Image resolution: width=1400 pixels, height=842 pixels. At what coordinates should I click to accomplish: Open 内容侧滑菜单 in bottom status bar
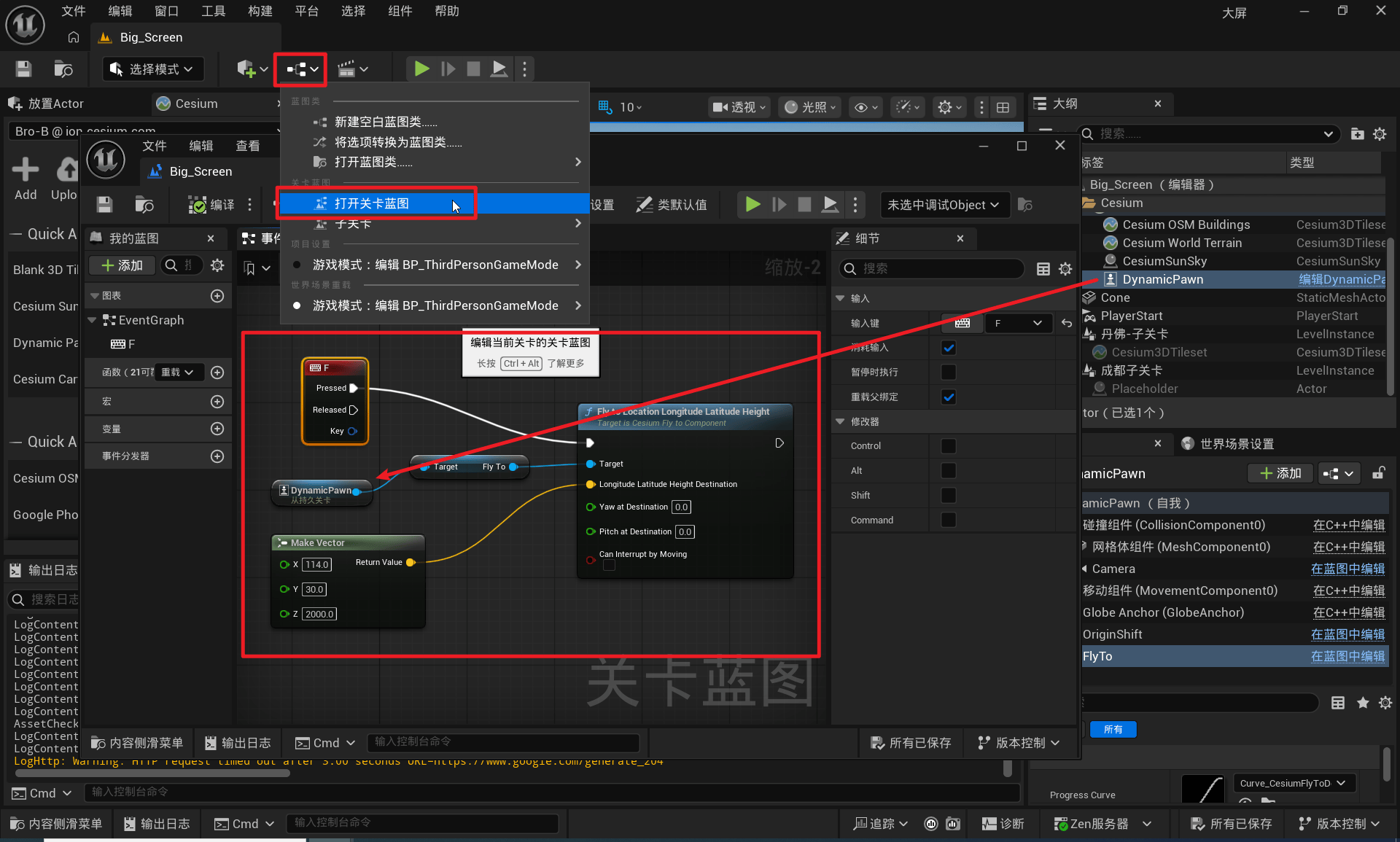pos(55,824)
